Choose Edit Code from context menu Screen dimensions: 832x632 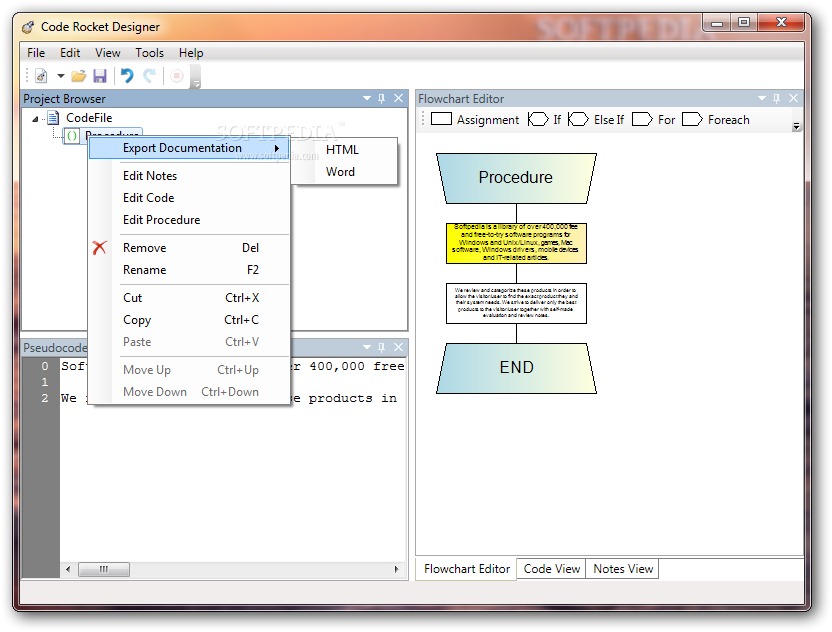click(189, 198)
